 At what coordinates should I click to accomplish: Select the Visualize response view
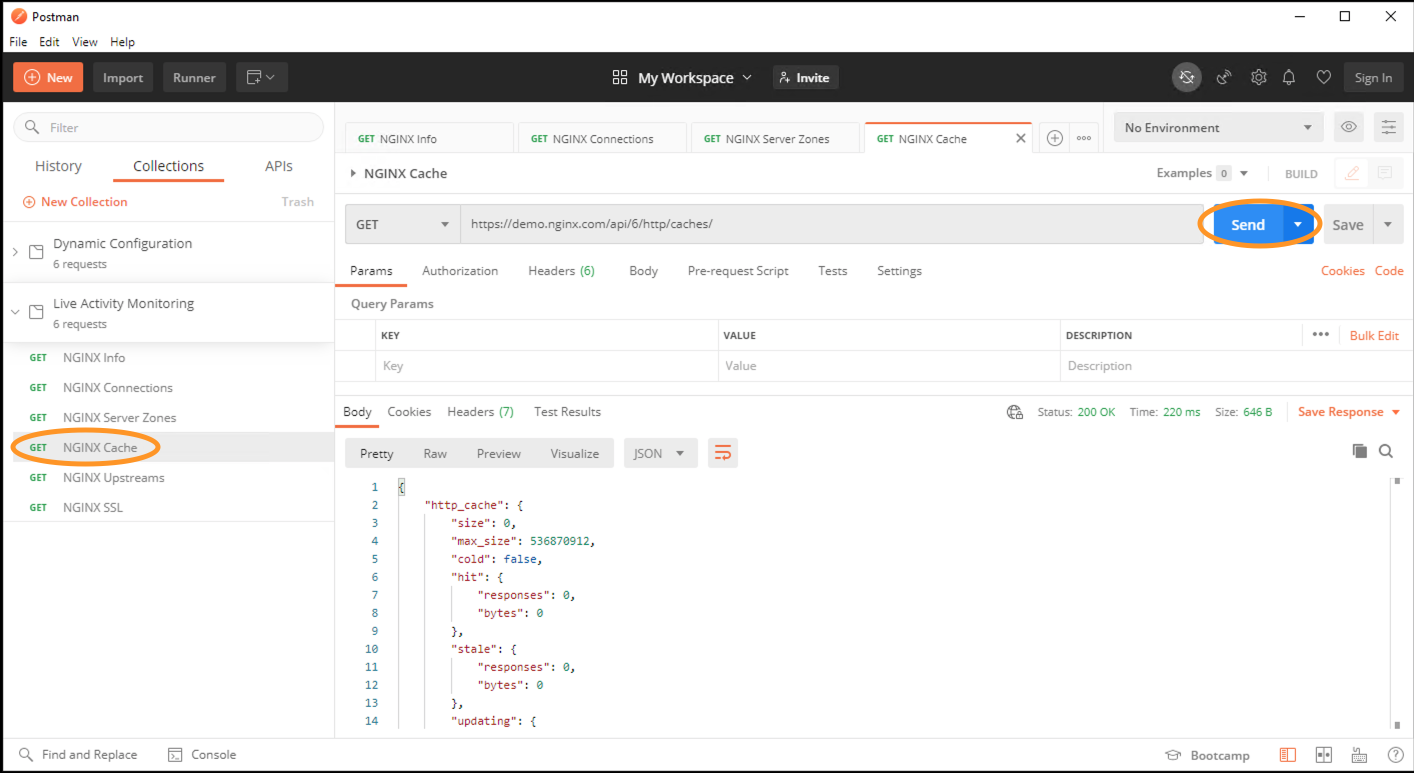[575, 453]
